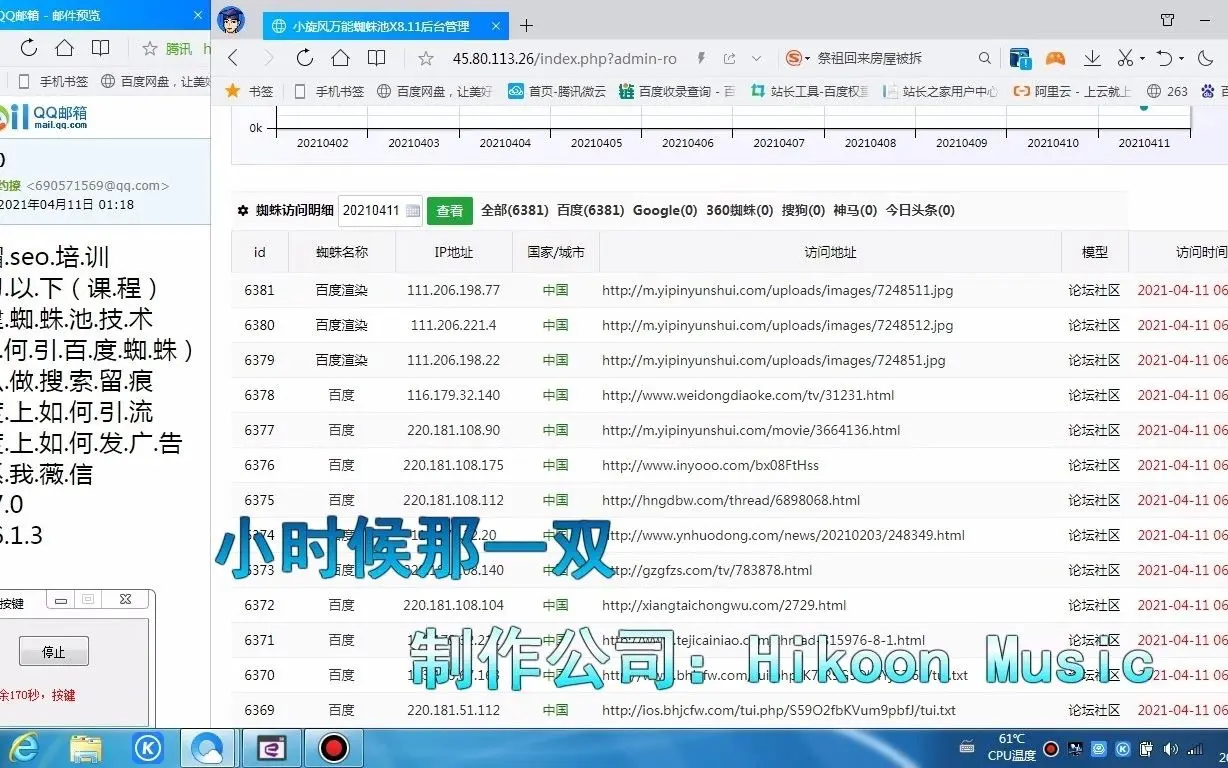Open the Sogou search engine selector
The height and width of the screenshot is (768, 1228).
point(798,58)
